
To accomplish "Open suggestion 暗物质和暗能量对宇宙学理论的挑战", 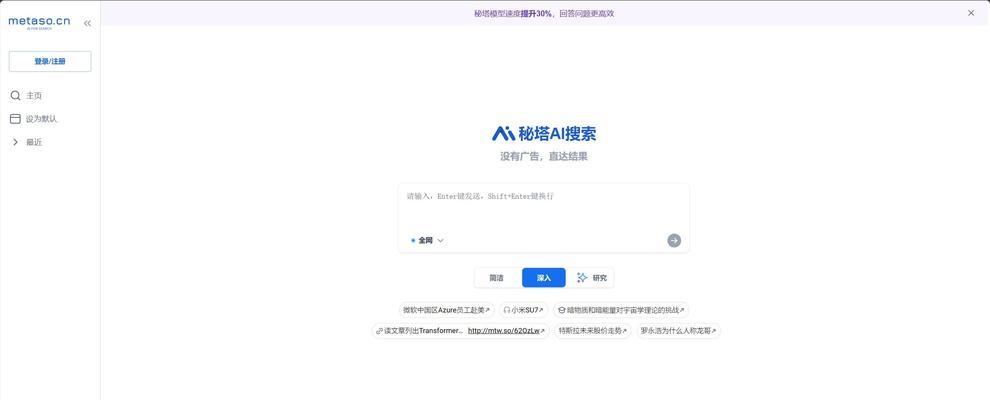I will 621,310.
